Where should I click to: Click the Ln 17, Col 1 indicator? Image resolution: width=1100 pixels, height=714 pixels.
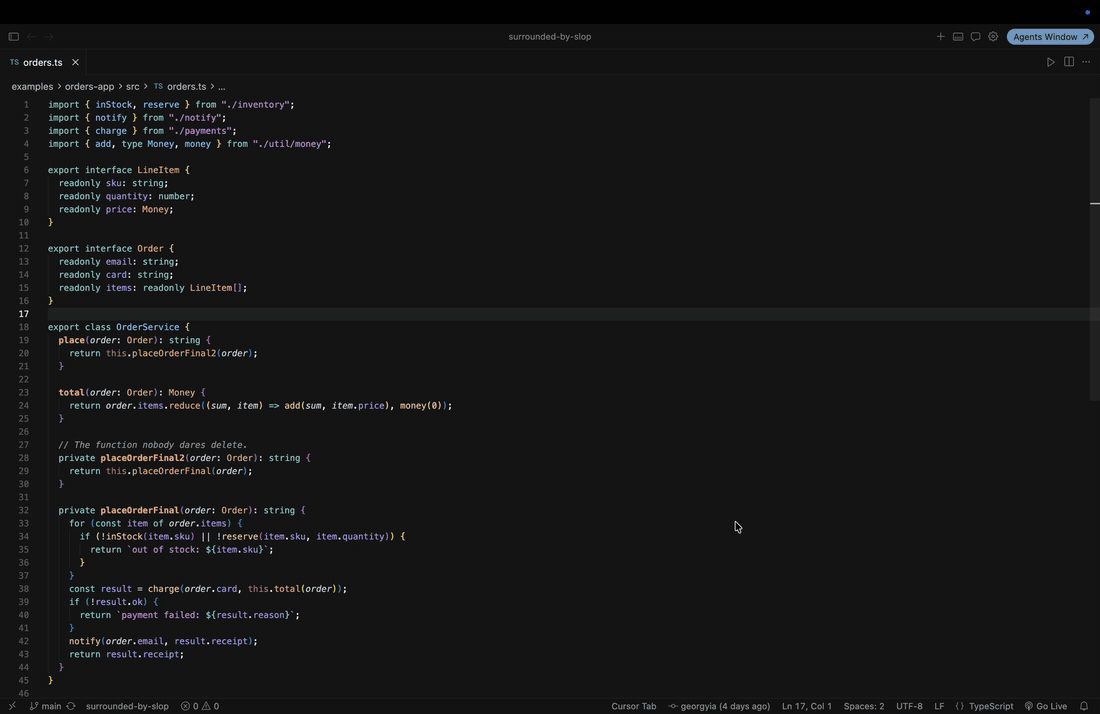[x=807, y=706]
